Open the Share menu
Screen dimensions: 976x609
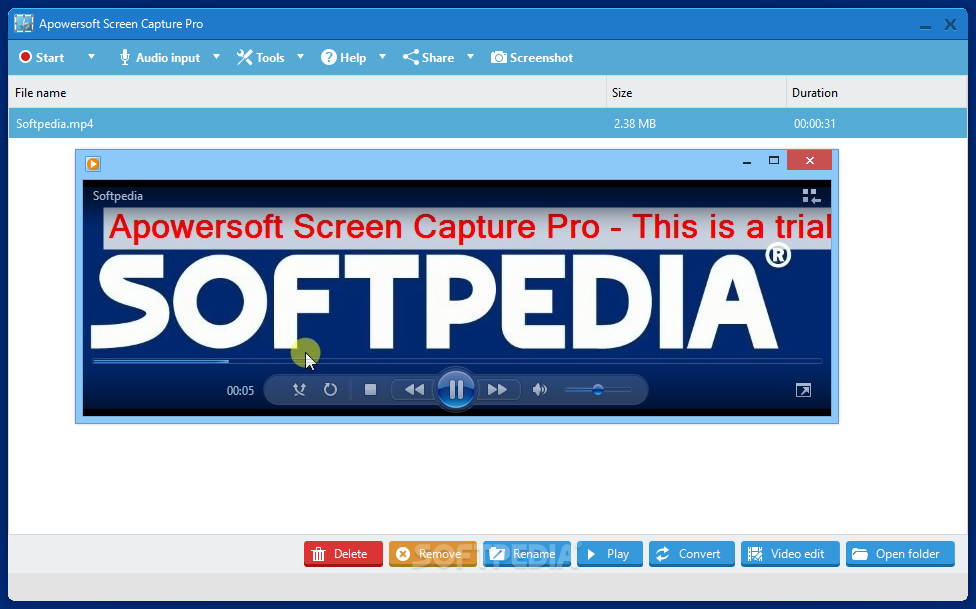[x=428, y=57]
